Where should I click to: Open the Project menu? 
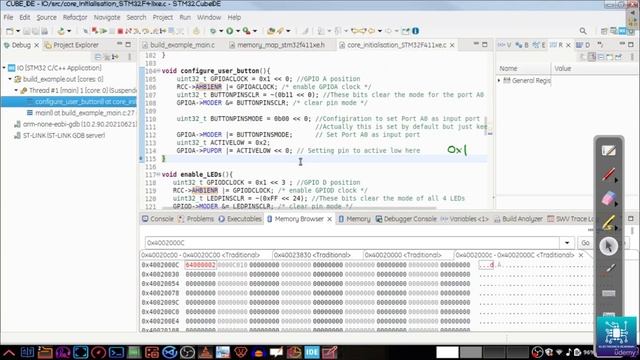pyautogui.click(x=163, y=18)
